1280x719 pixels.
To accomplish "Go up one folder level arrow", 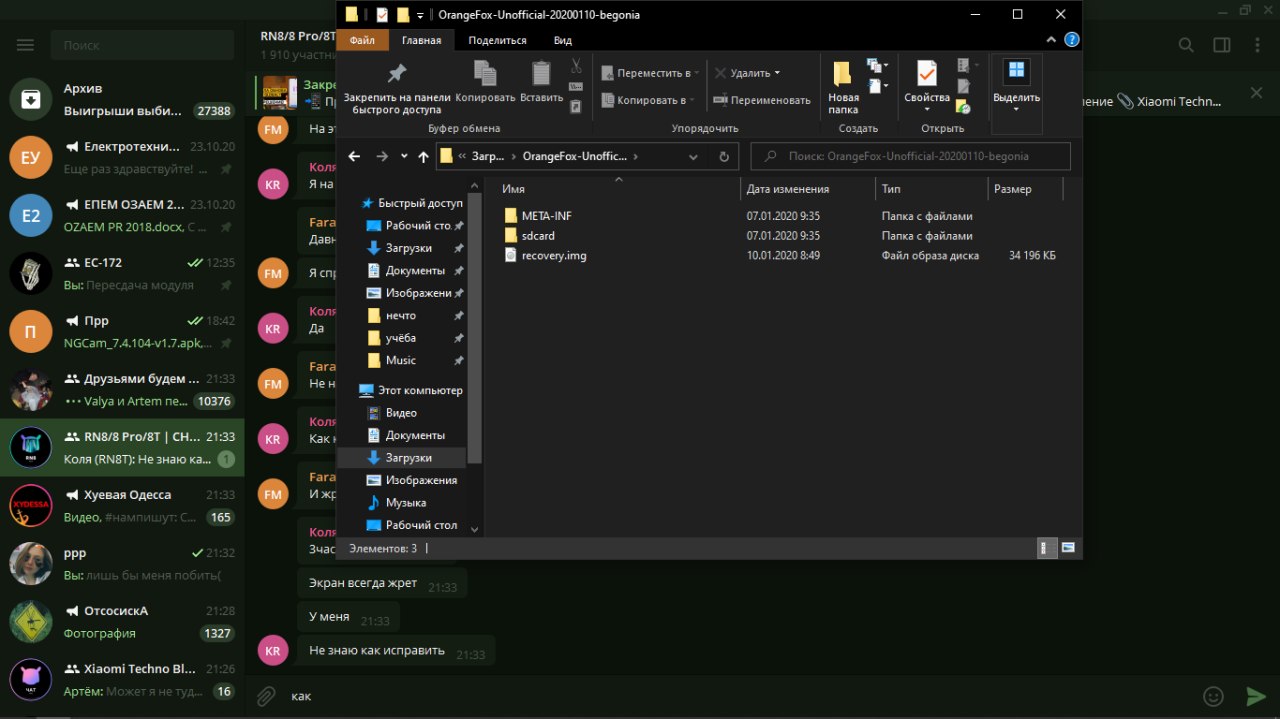I will (424, 156).
